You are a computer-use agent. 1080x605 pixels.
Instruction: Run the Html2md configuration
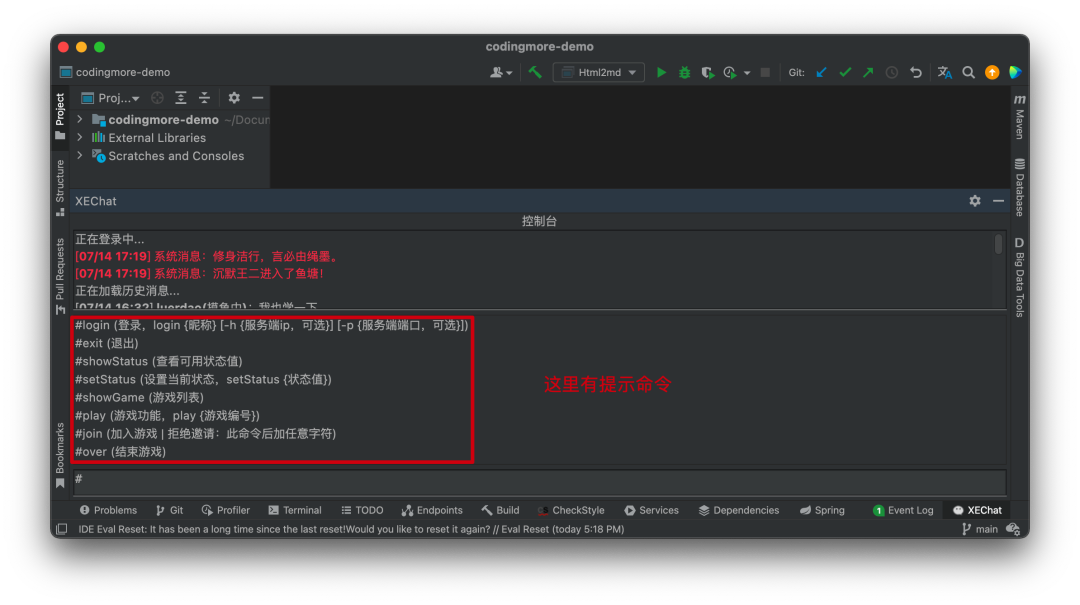[662, 72]
